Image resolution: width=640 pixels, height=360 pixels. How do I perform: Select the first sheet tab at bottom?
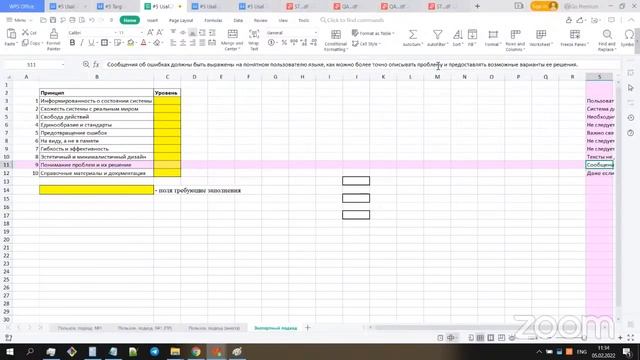[x=80, y=328]
